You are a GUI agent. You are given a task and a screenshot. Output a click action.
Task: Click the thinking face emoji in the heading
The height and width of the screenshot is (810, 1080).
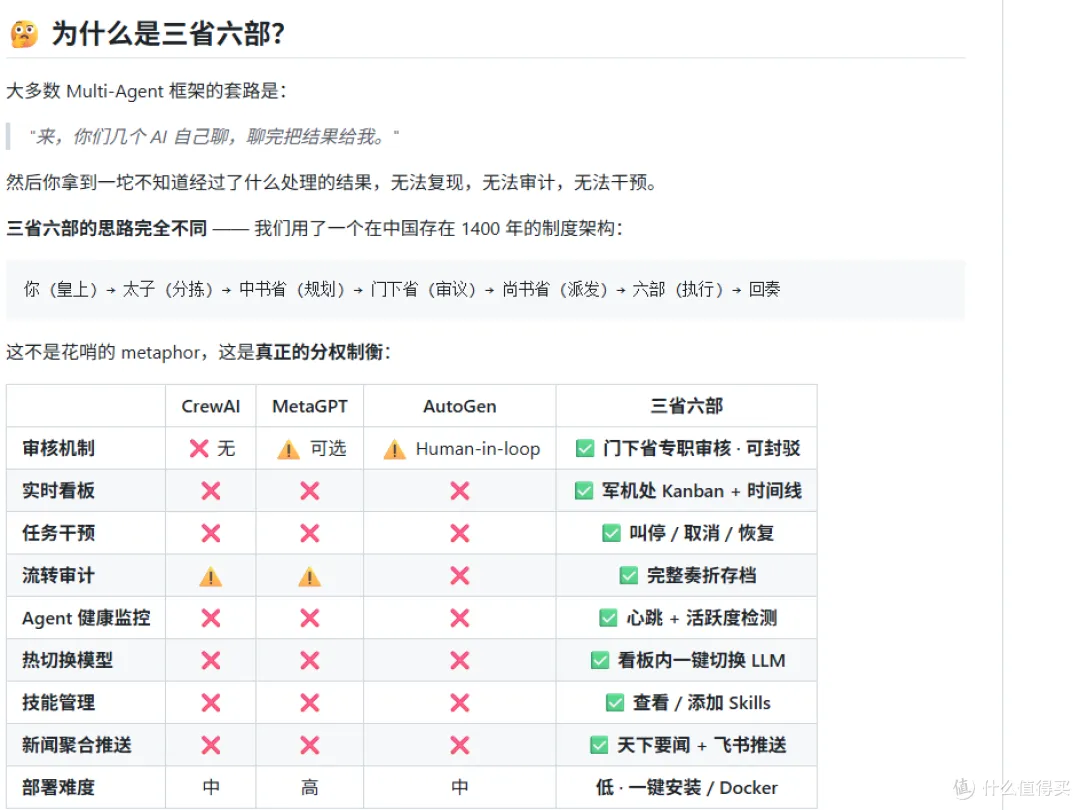[24, 34]
